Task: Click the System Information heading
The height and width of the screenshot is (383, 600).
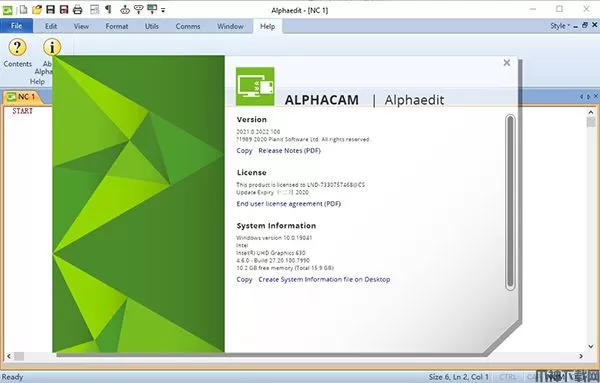Action: [x=276, y=226]
